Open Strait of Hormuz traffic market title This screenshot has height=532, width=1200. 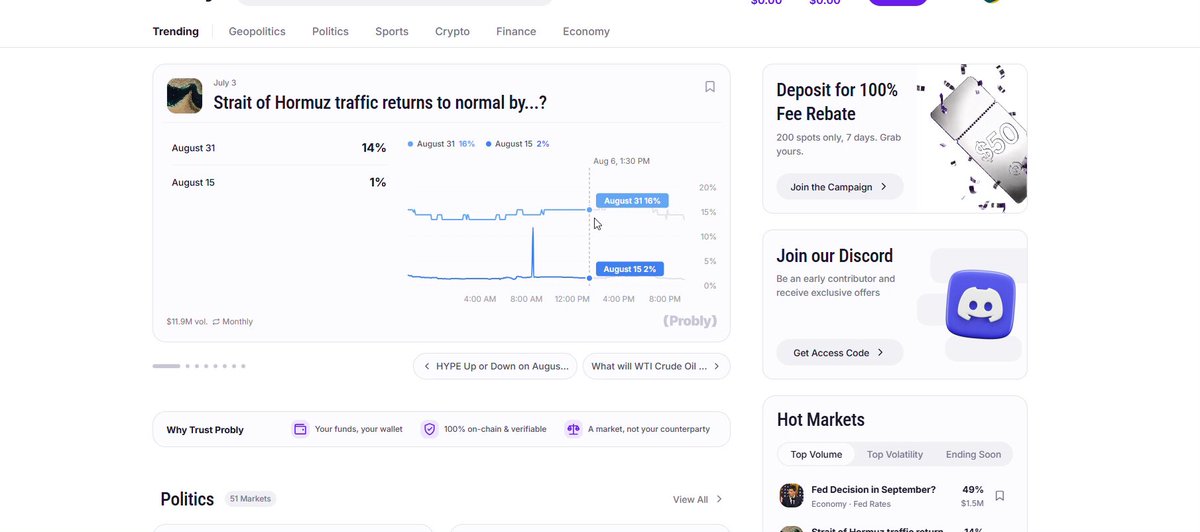coord(380,103)
